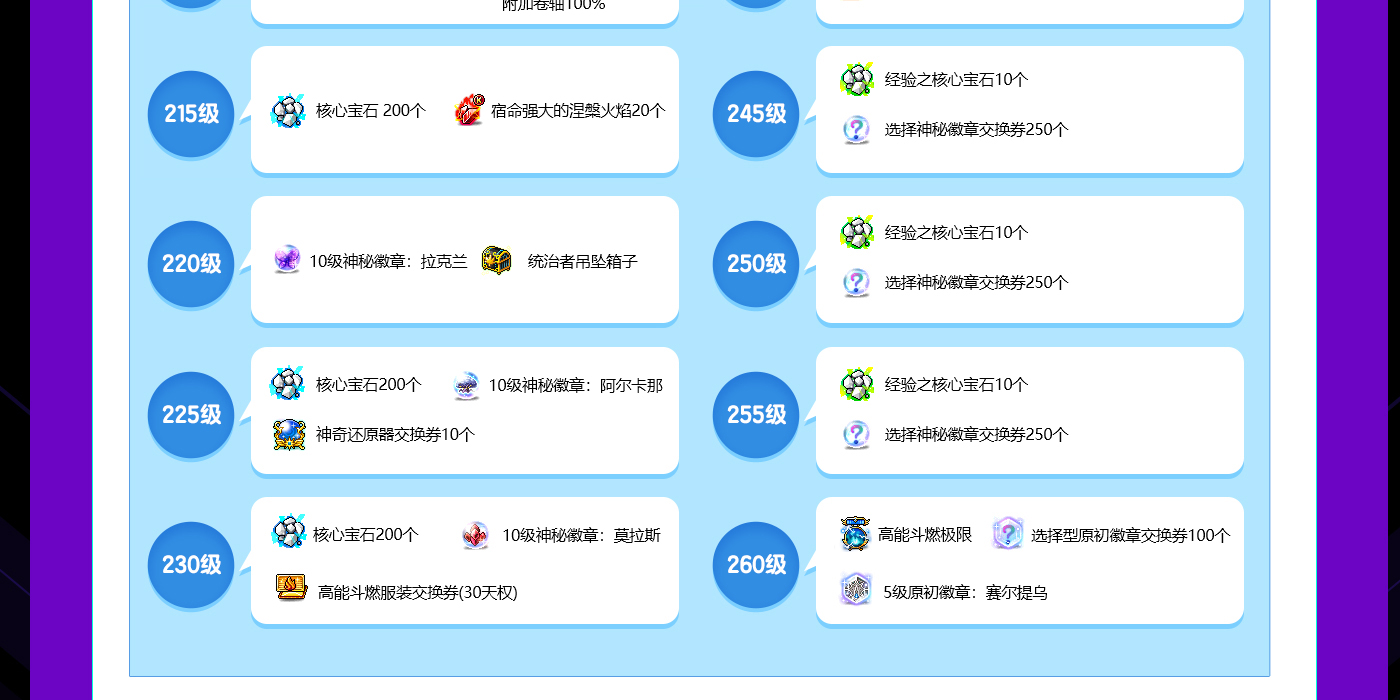Click the 阿尔卡那 arcane symbol icon
Image resolution: width=1400 pixels, height=700 pixels.
click(x=466, y=385)
